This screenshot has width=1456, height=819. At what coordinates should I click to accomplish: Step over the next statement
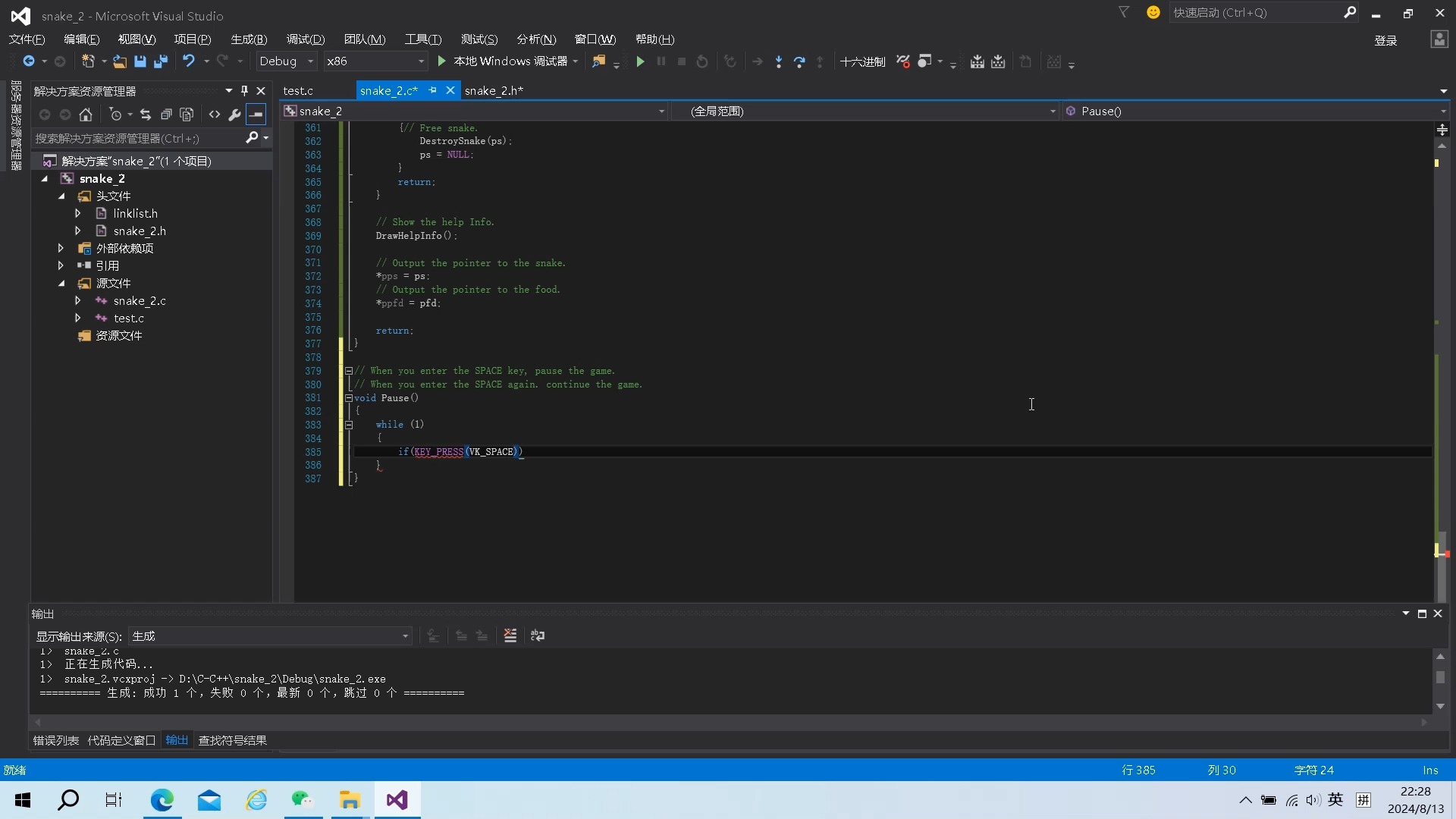[x=799, y=61]
